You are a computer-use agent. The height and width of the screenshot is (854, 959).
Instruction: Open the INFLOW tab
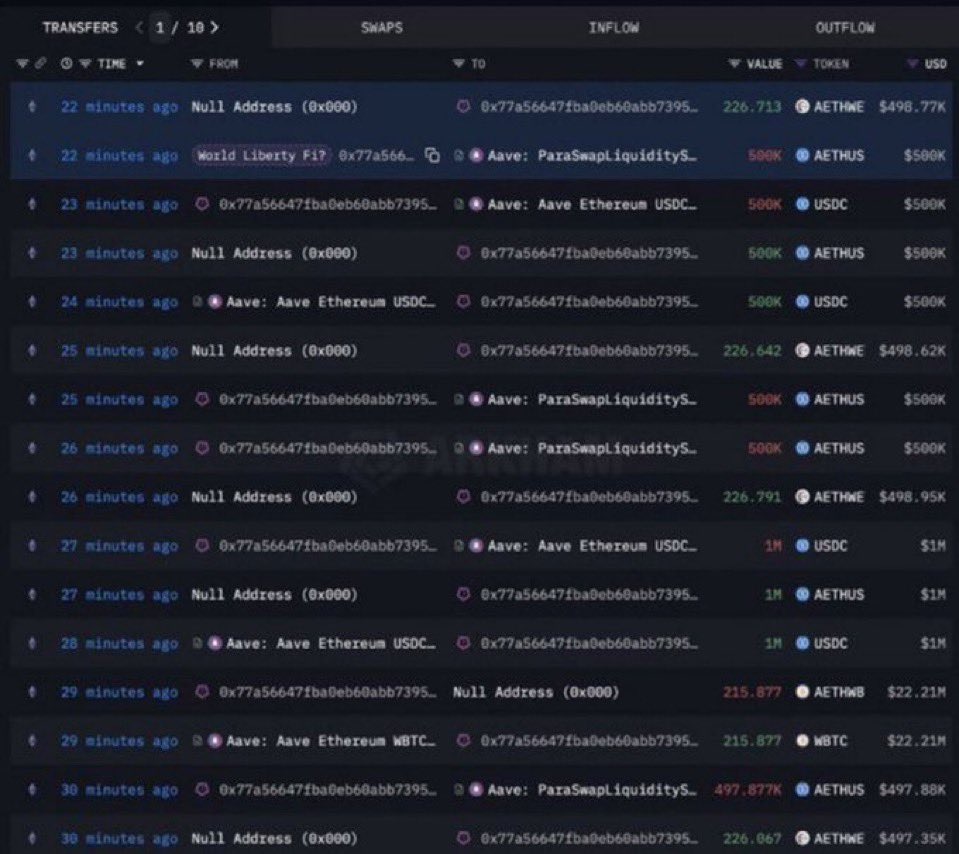(x=613, y=28)
